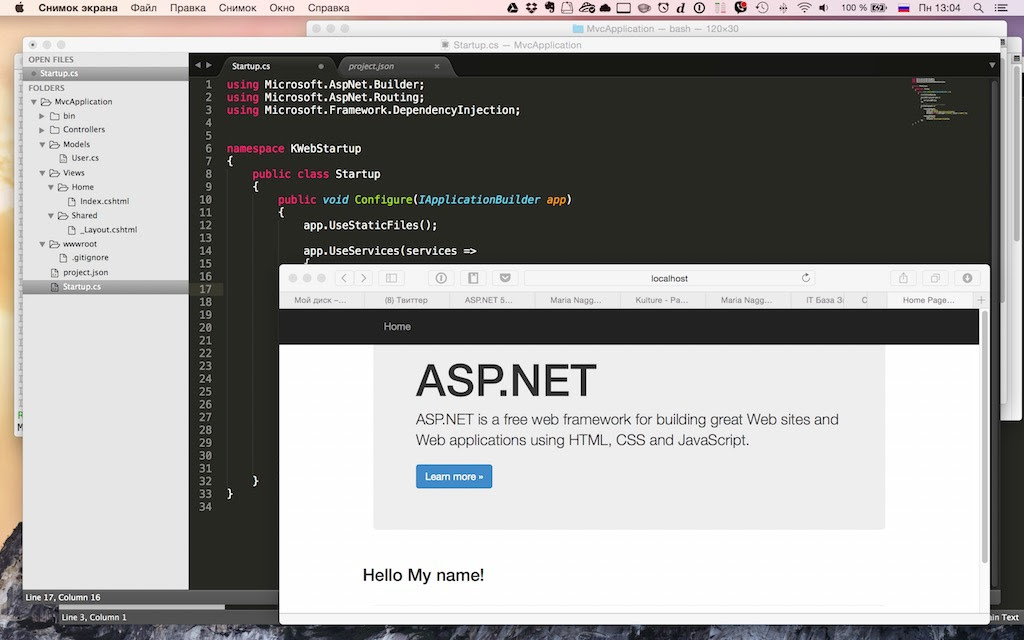
Task: Open the volume control in menu bar
Action: click(x=824, y=8)
